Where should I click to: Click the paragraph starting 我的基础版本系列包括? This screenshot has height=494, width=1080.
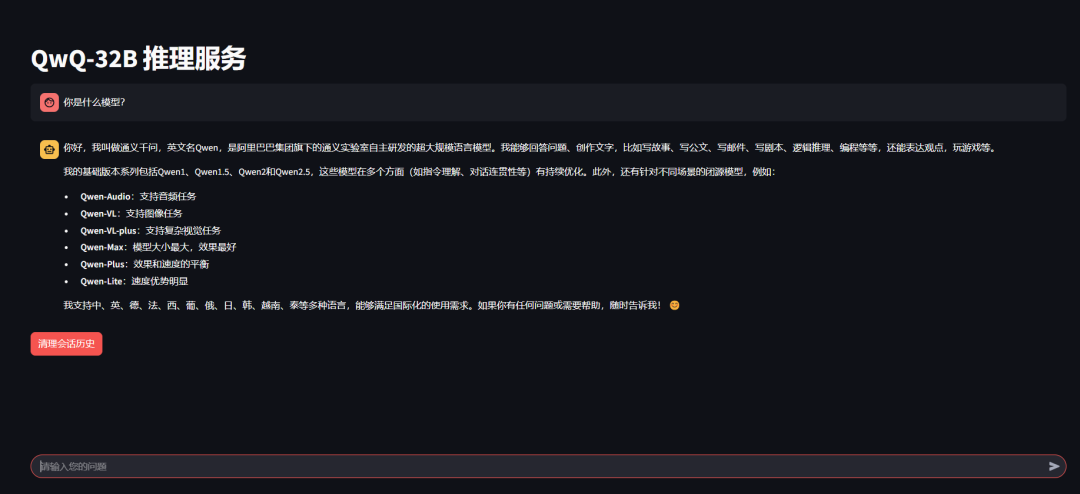click(x=419, y=172)
